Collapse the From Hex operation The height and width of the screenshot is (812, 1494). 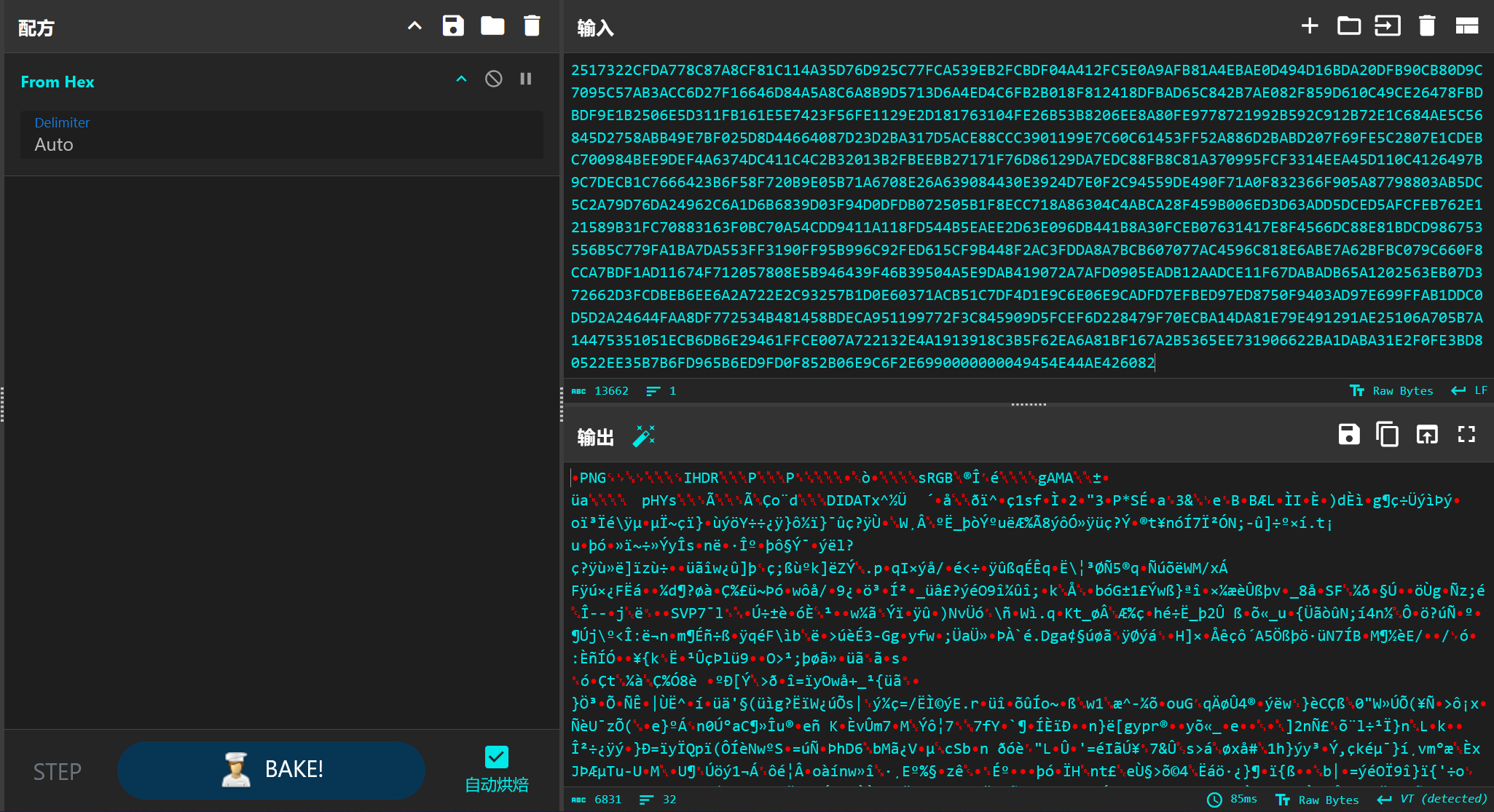point(461,79)
